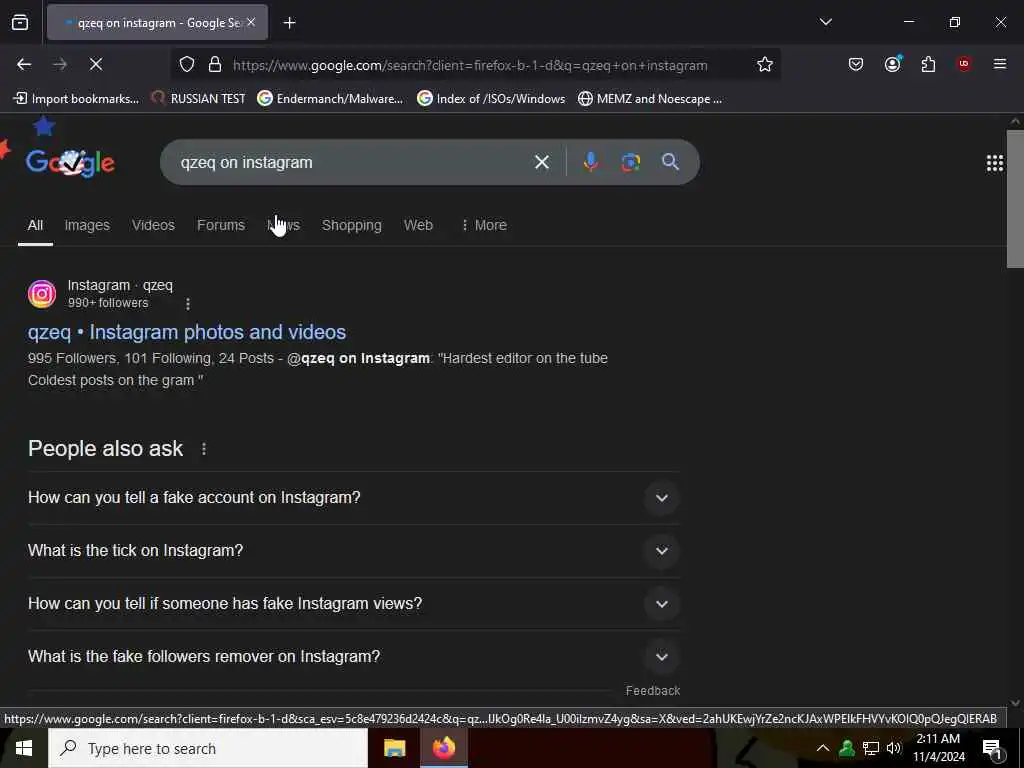
Task: Close the qzeq on instagram tab
Action: pos(251,22)
